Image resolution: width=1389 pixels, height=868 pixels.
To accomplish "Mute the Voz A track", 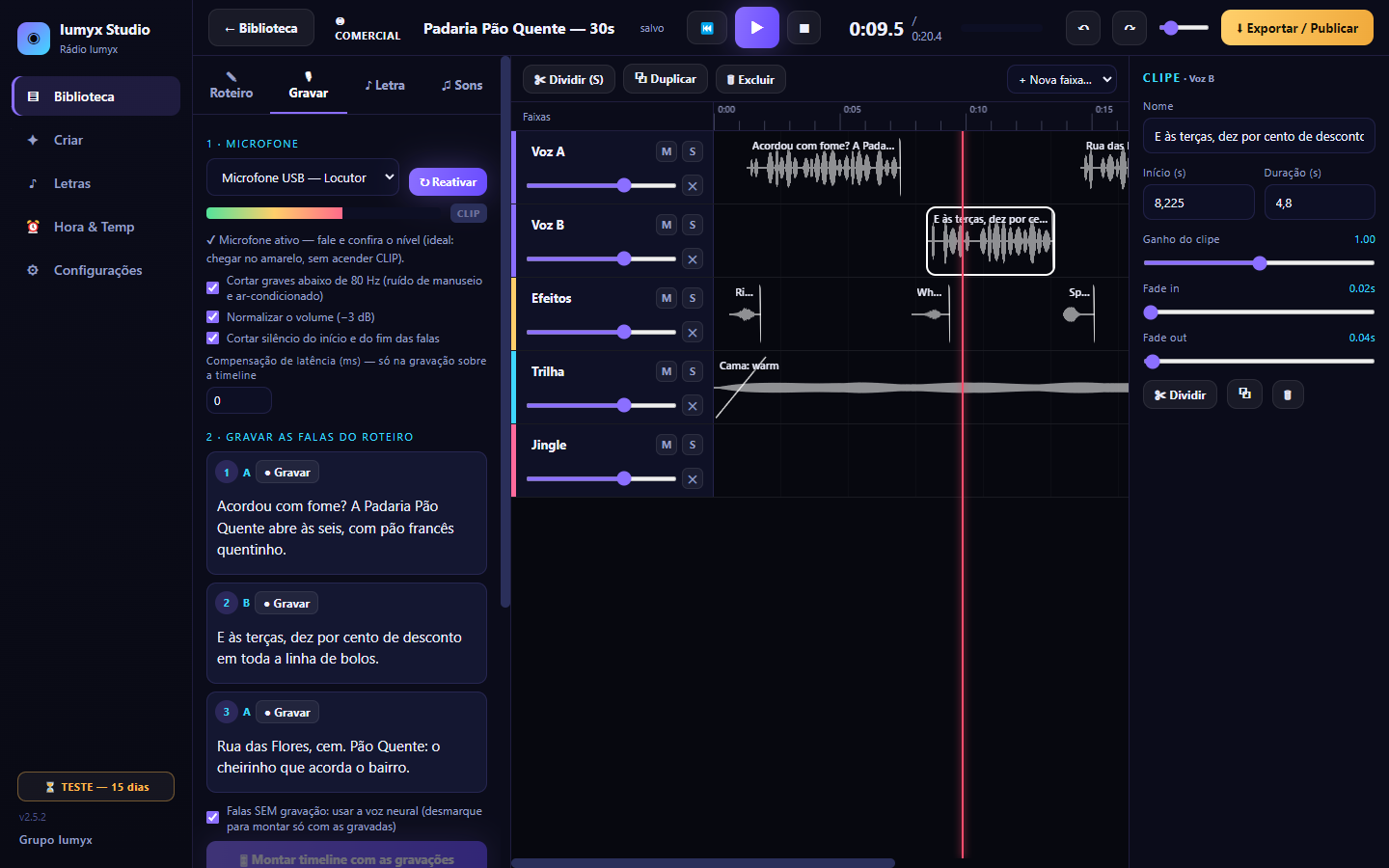I will [667, 151].
